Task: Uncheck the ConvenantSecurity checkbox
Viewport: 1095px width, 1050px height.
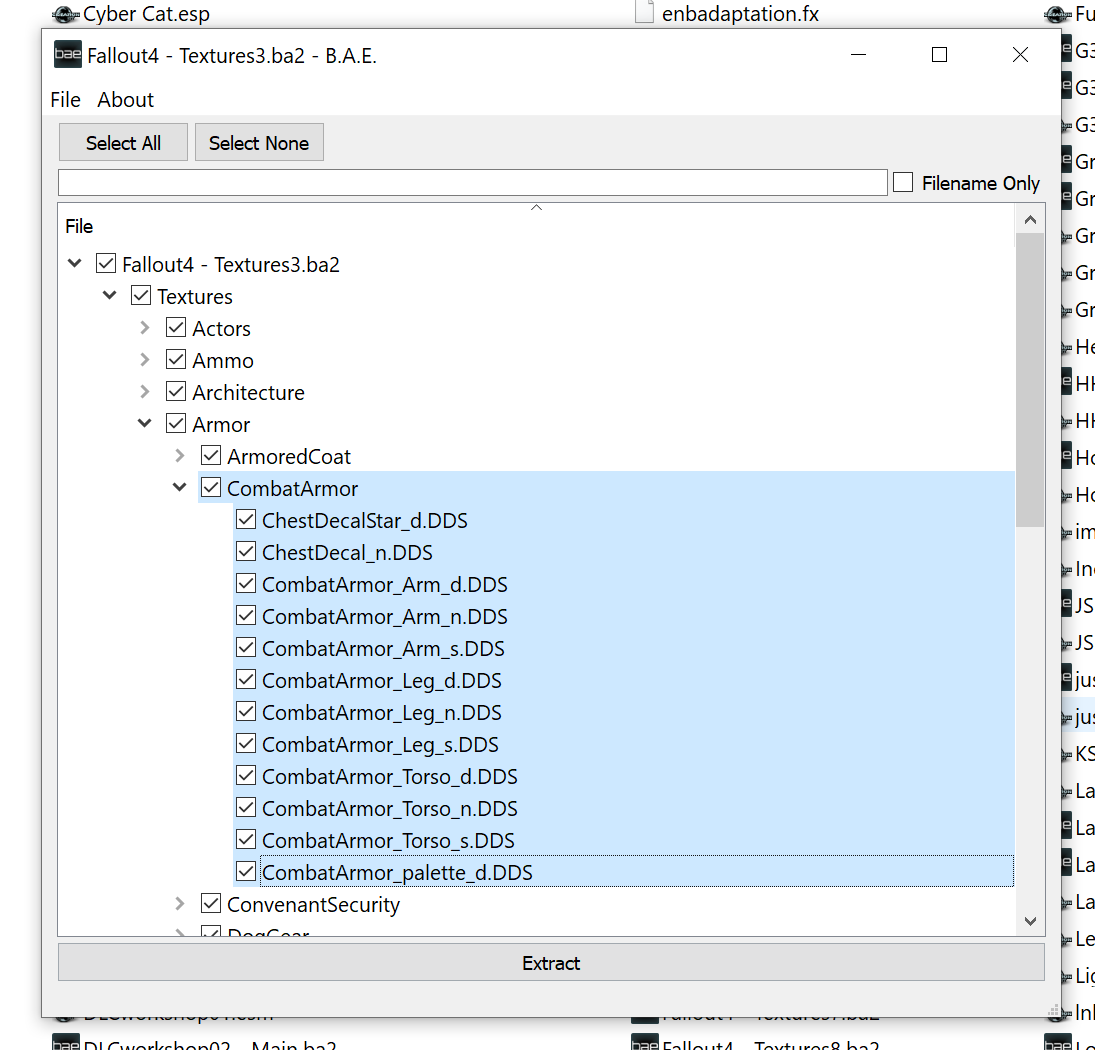Action: (210, 903)
